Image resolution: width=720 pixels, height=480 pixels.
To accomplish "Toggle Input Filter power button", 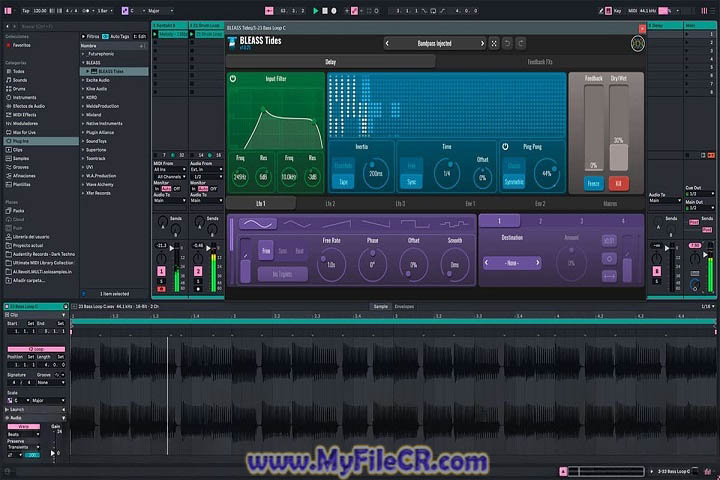I will pos(233,79).
